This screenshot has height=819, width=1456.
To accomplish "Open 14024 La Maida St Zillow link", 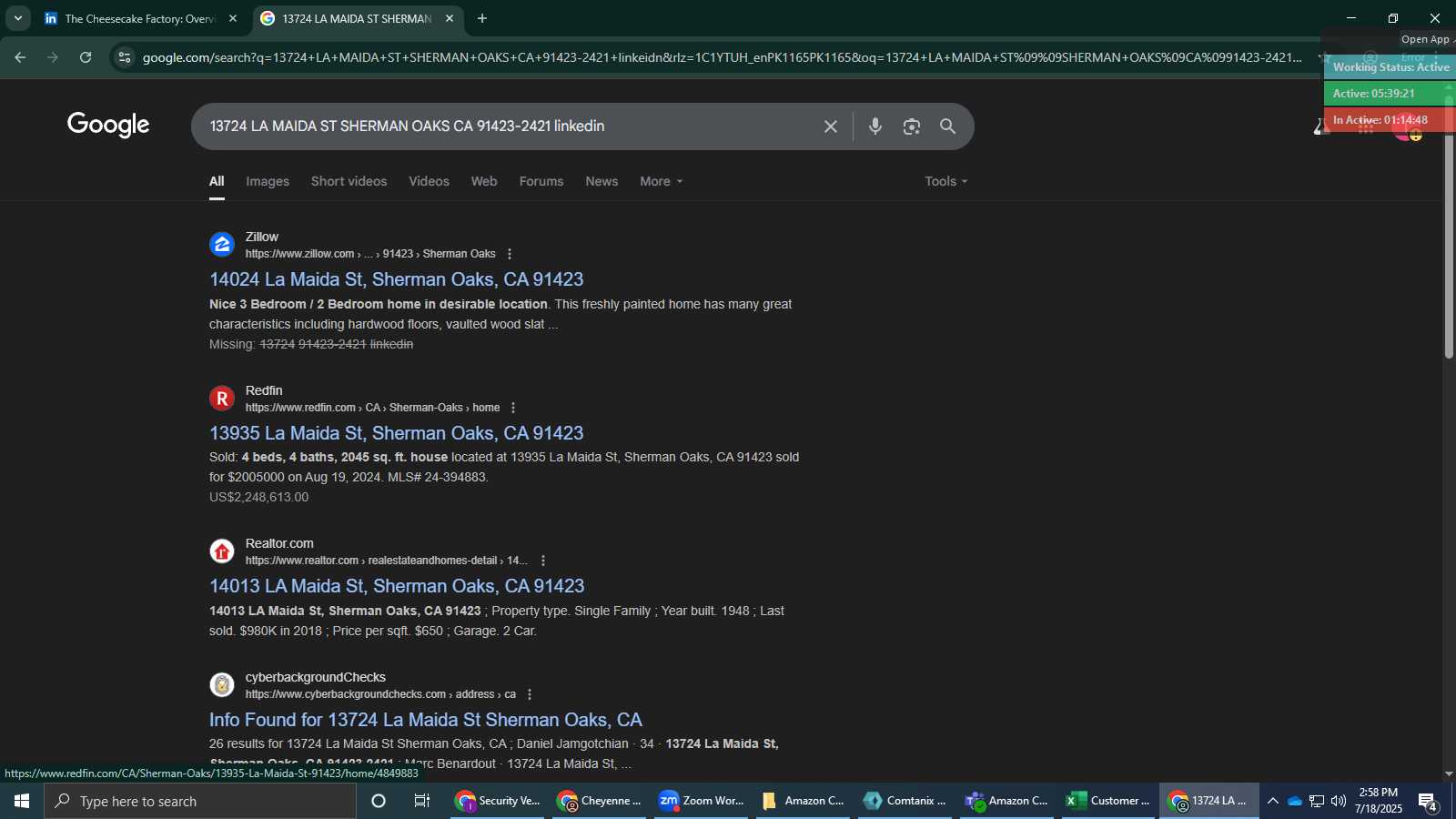I will [x=397, y=279].
